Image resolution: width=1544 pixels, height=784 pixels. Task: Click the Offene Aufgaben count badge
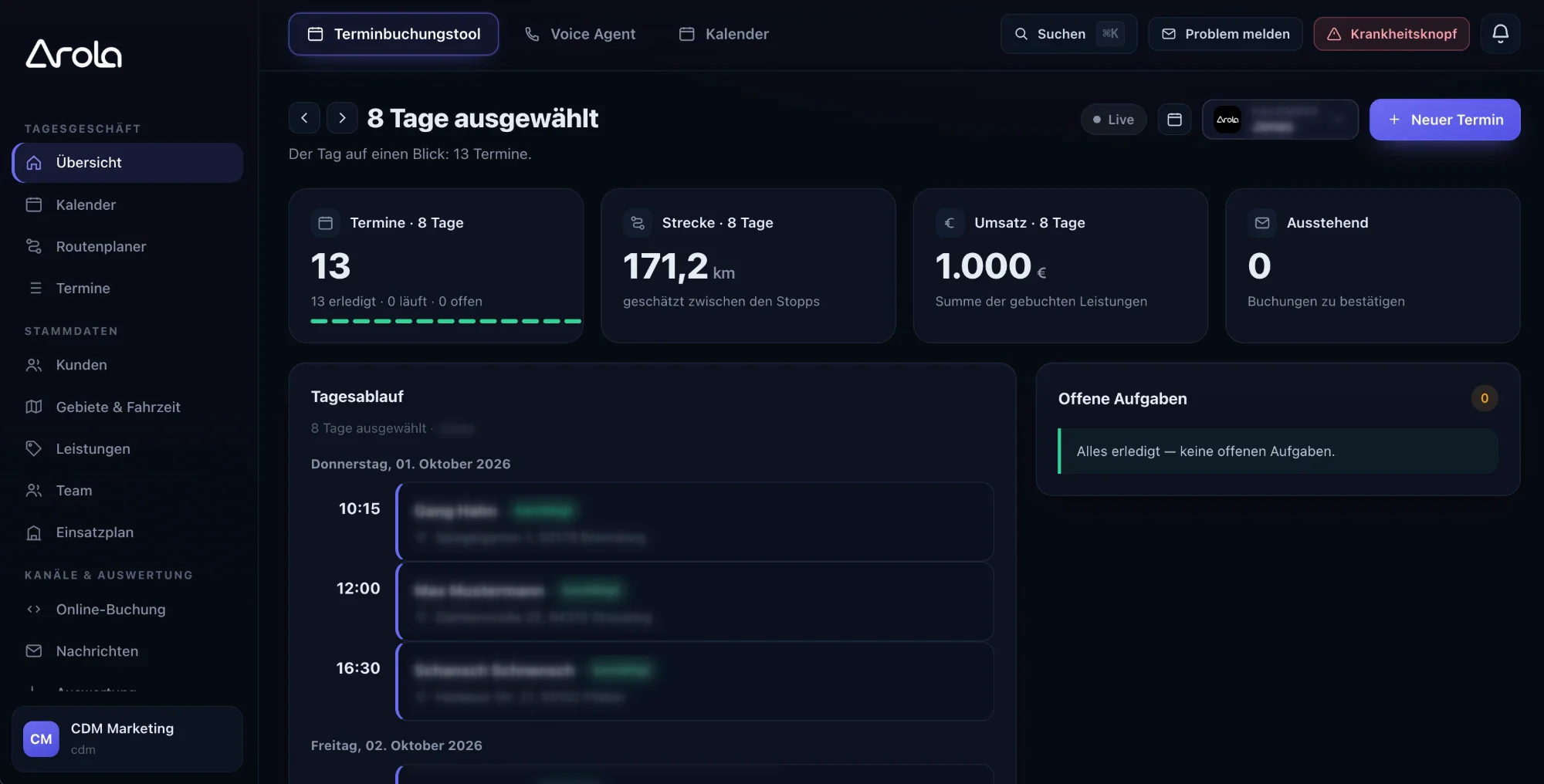(x=1484, y=398)
